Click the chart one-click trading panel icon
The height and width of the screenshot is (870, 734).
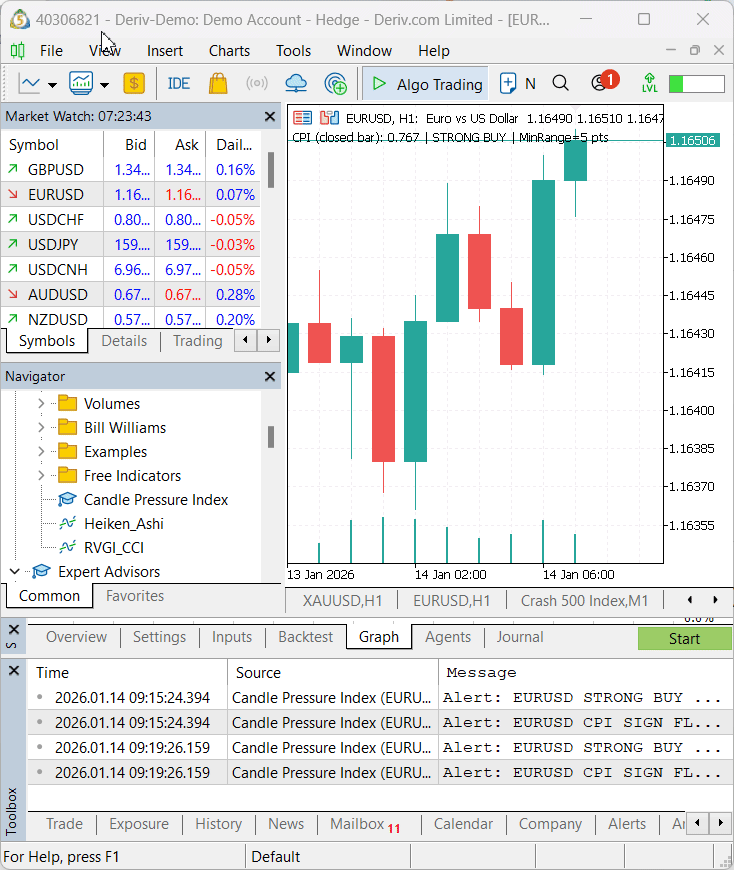click(302, 118)
